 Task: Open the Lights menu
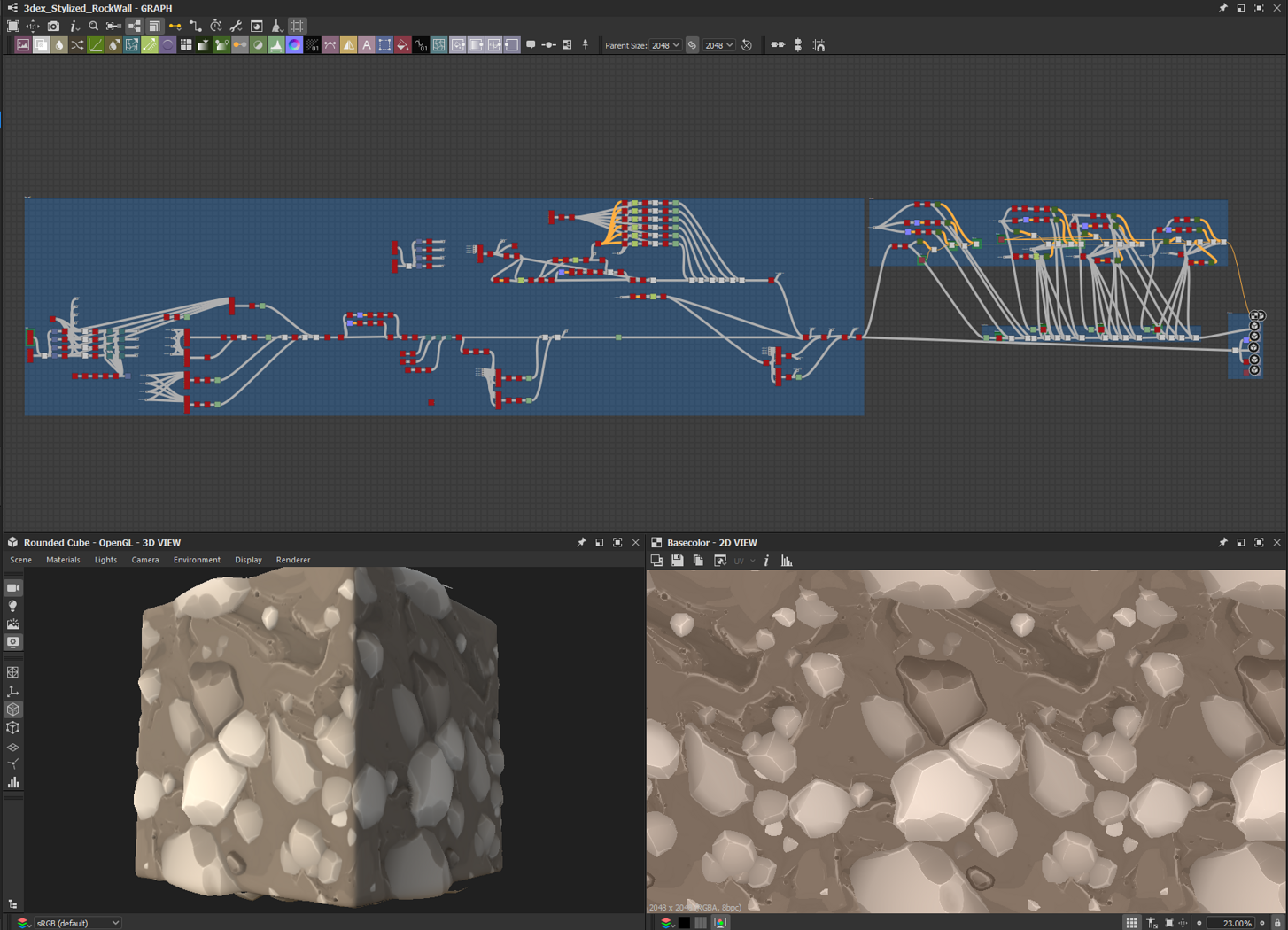(x=105, y=560)
